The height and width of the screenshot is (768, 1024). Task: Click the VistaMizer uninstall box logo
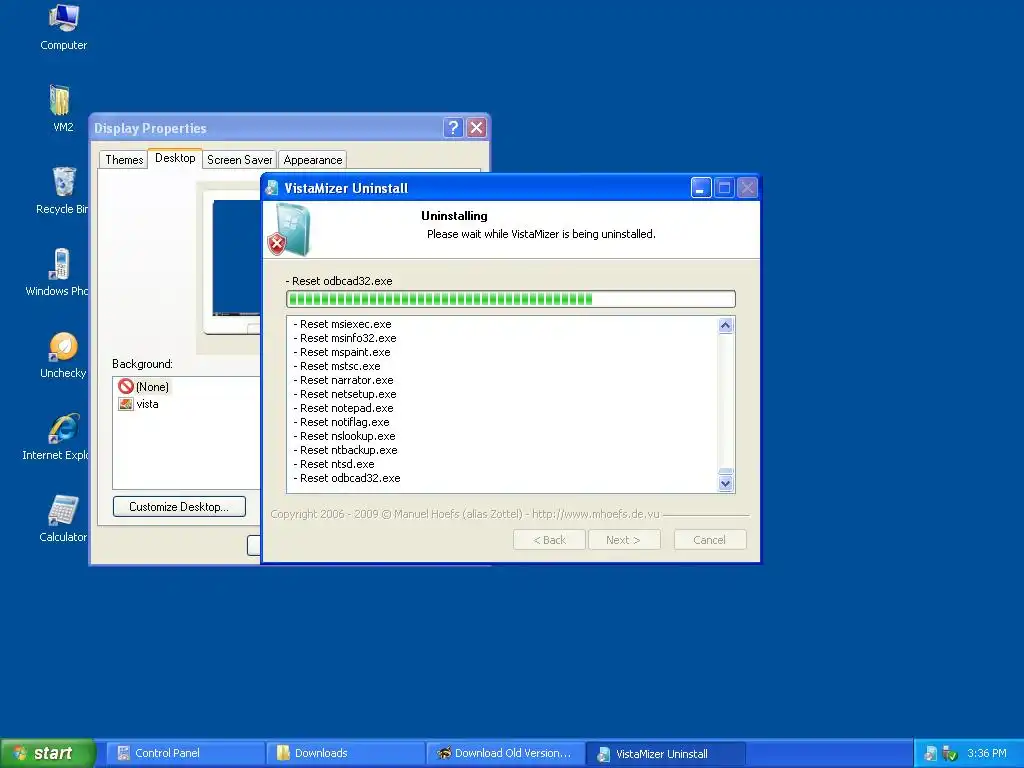click(x=290, y=230)
